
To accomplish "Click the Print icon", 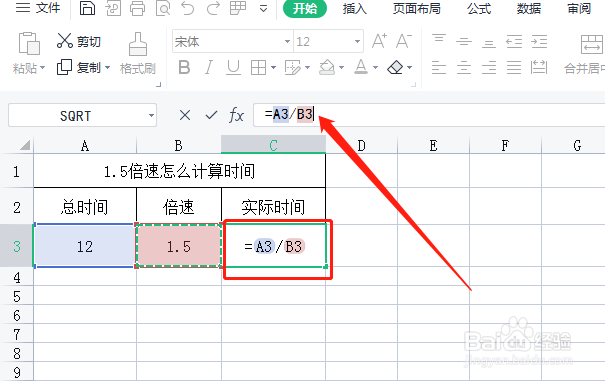I will 137,8.
